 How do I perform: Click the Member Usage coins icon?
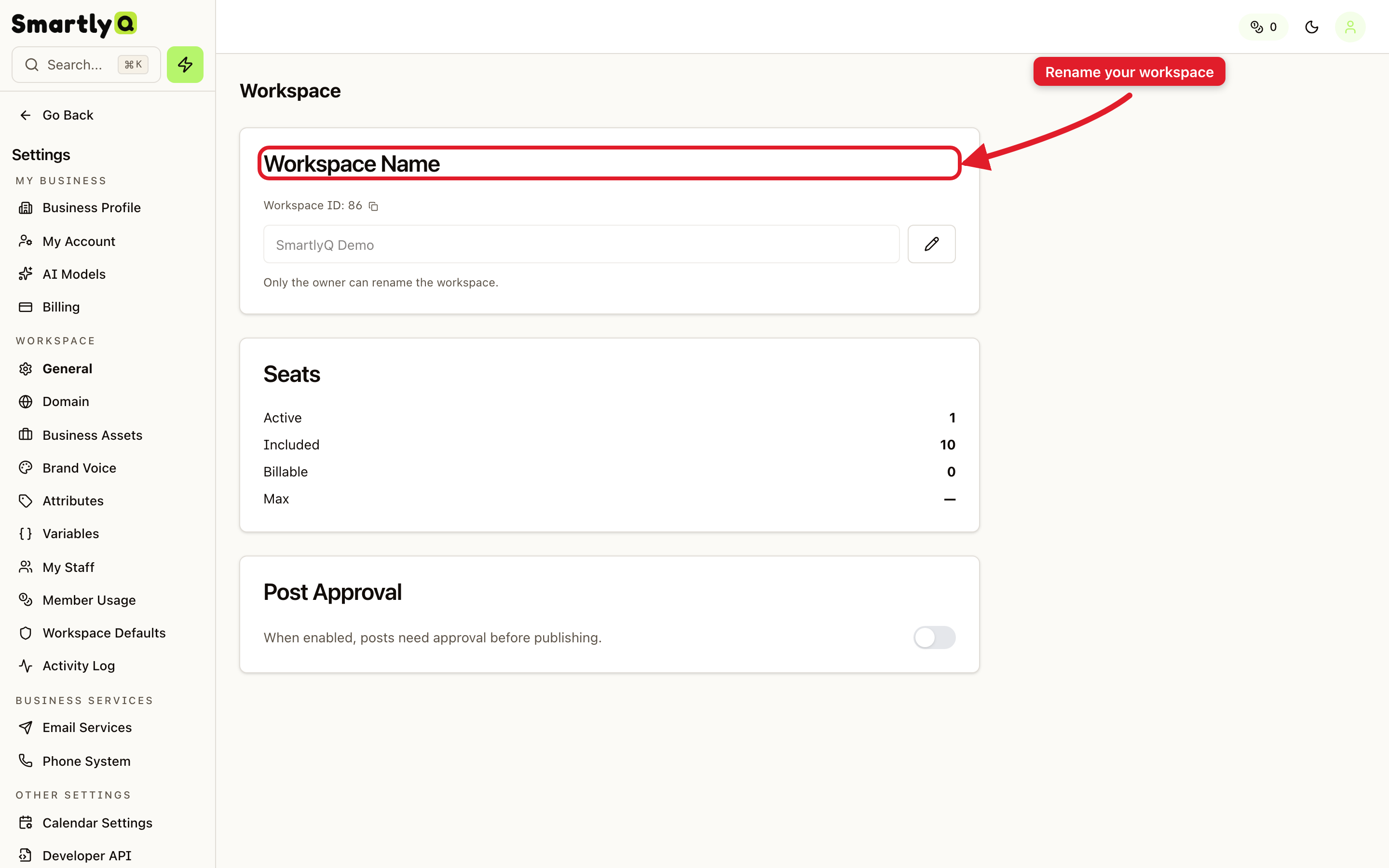click(25, 599)
